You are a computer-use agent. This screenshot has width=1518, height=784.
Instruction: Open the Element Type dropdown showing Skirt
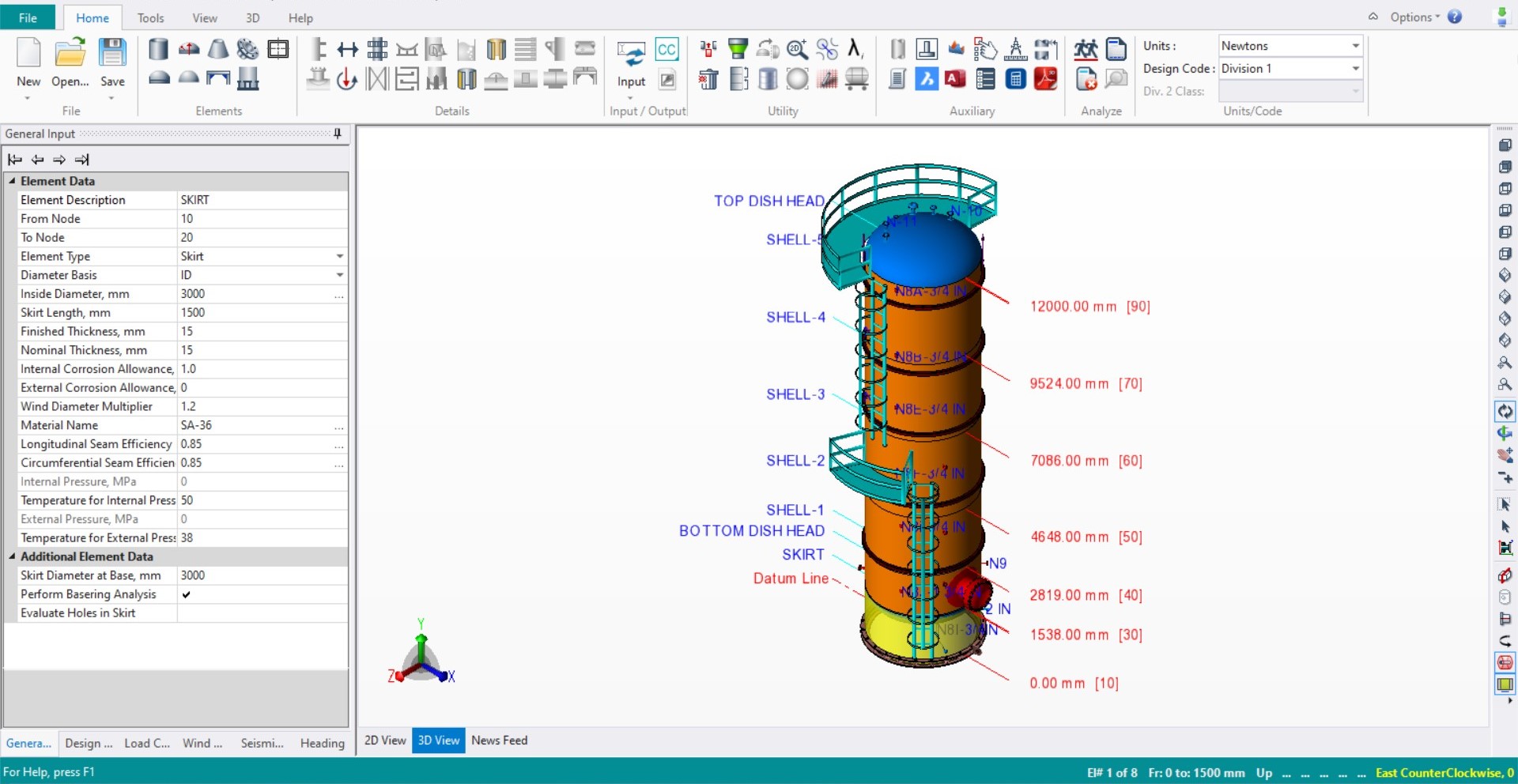(339, 256)
